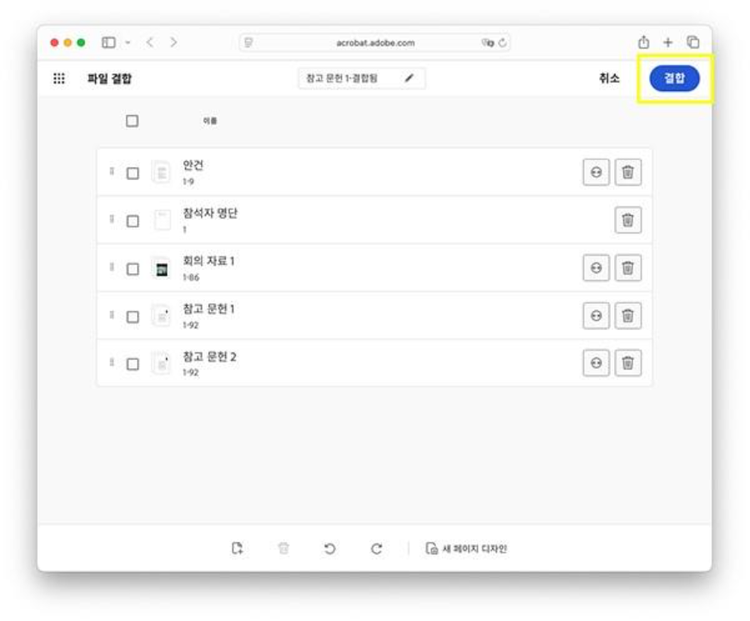Click the combined file name field

(x=362, y=78)
